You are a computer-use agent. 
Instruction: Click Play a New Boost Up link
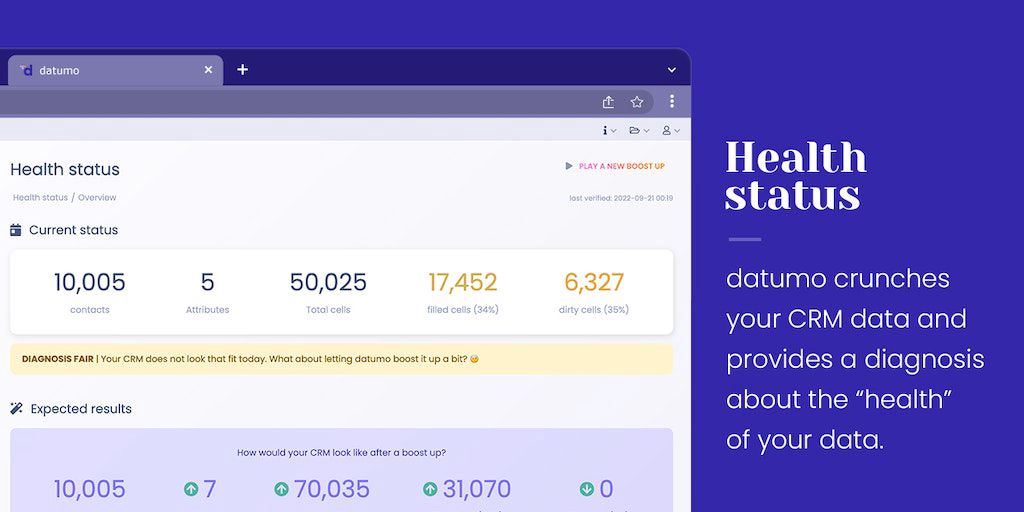pyautogui.click(x=621, y=166)
